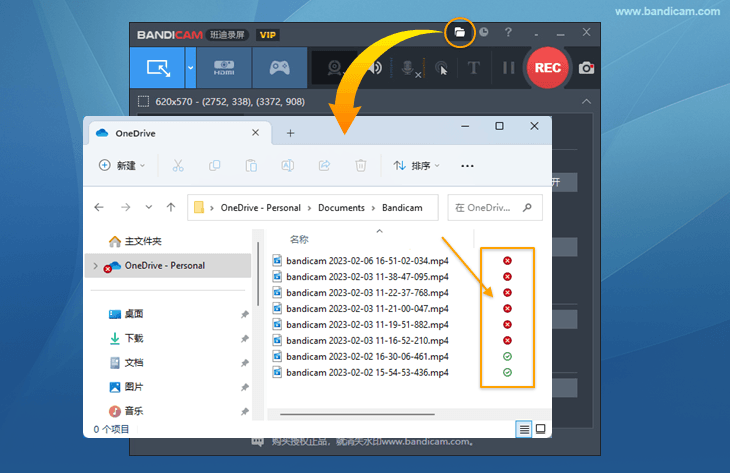Click the paste clipboard icon
Screen dimensions: 730x473
tap(251, 165)
